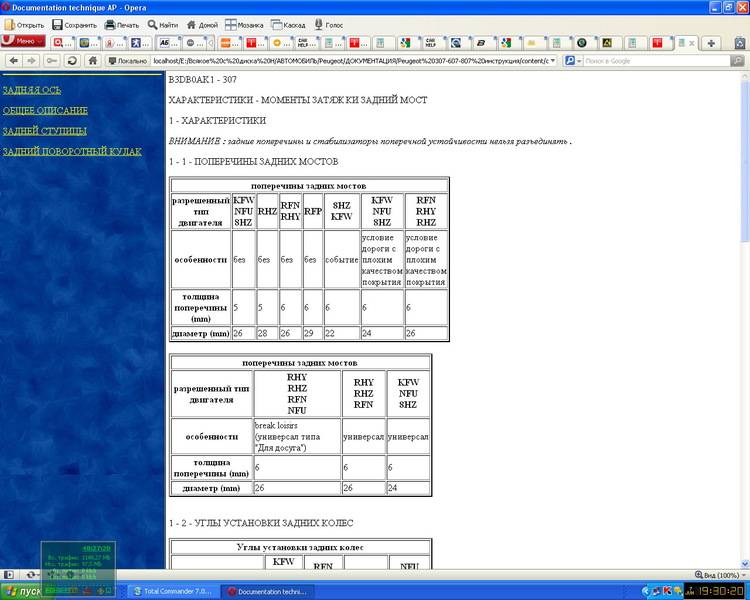The width and height of the screenshot is (750, 600).
Task: Click the Печать (Print) toolbar button
Action: click(x=120, y=24)
